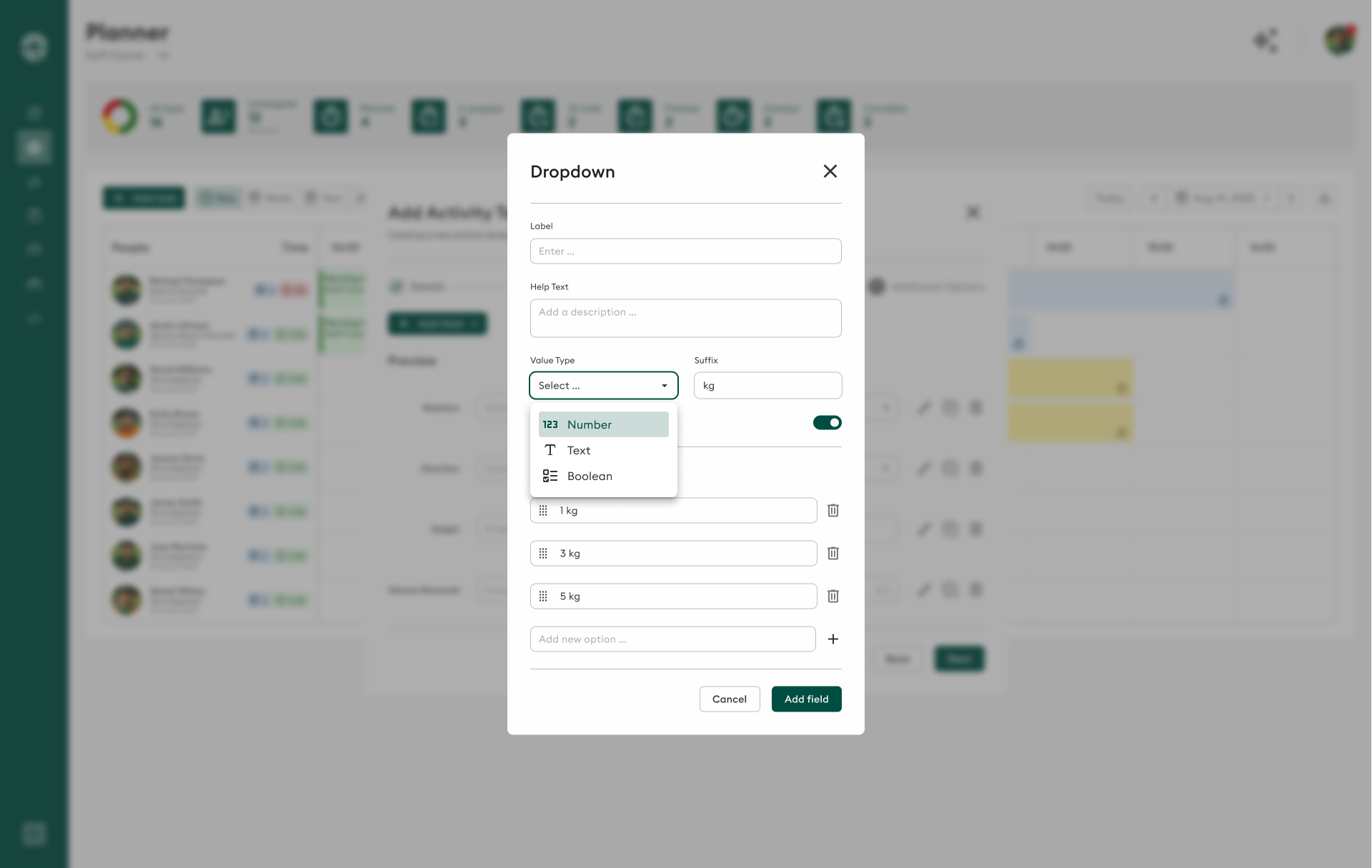Open the Value Type select dropdown
The height and width of the screenshot is (868, 1372).
coord(603,385)
